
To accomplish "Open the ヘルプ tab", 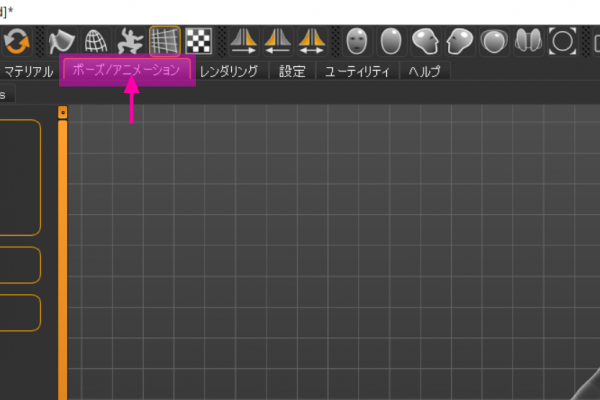I will pos(425,72).
